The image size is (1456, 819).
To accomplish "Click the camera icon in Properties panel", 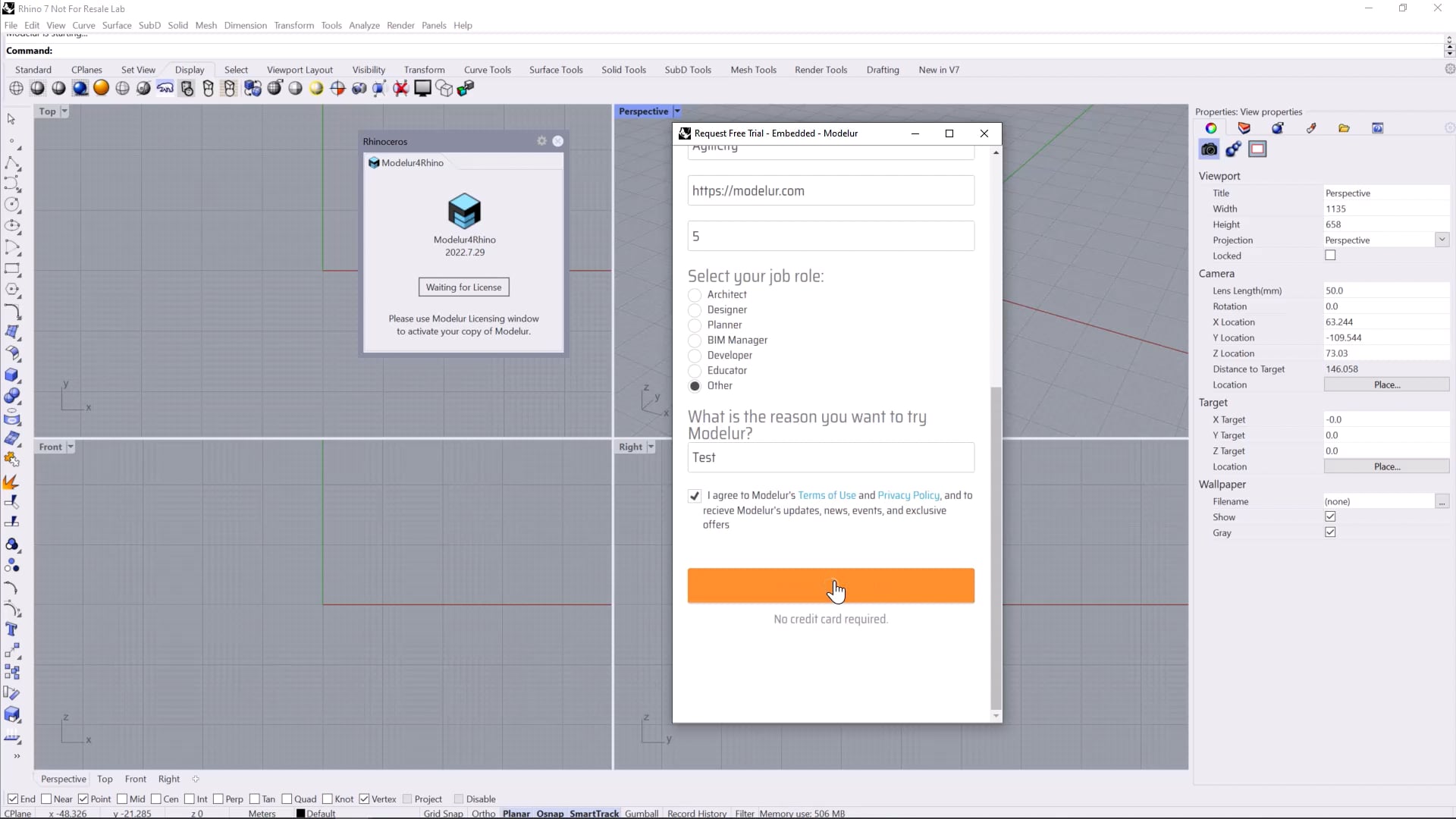I will (x=1209, y=149).
